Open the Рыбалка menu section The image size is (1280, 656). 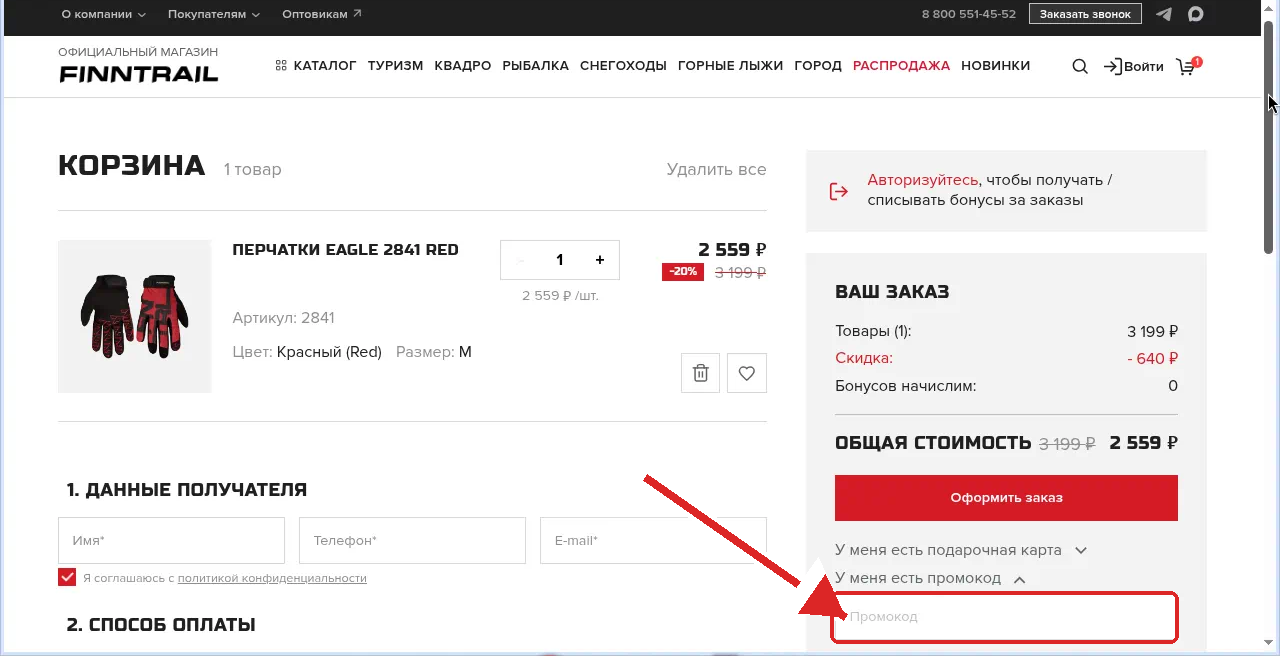536,66
